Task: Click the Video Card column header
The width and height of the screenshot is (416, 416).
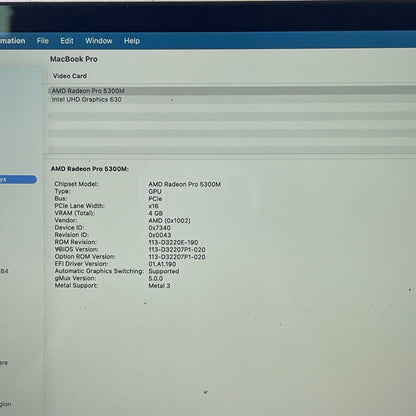Action: click(70, 76)
